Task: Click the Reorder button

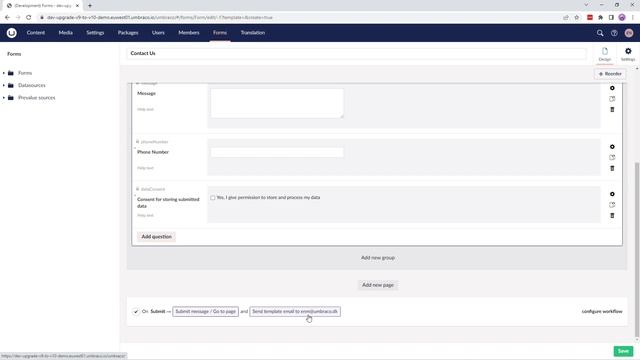Action: 610,74
